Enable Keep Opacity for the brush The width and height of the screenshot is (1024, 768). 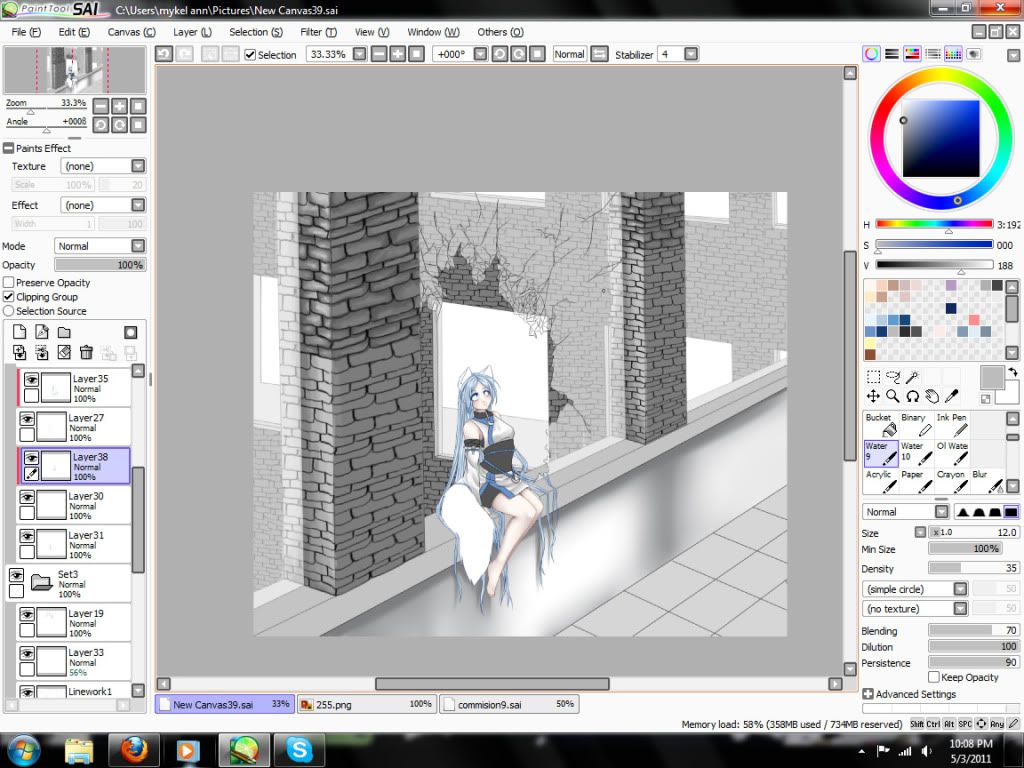coord(934,677)
